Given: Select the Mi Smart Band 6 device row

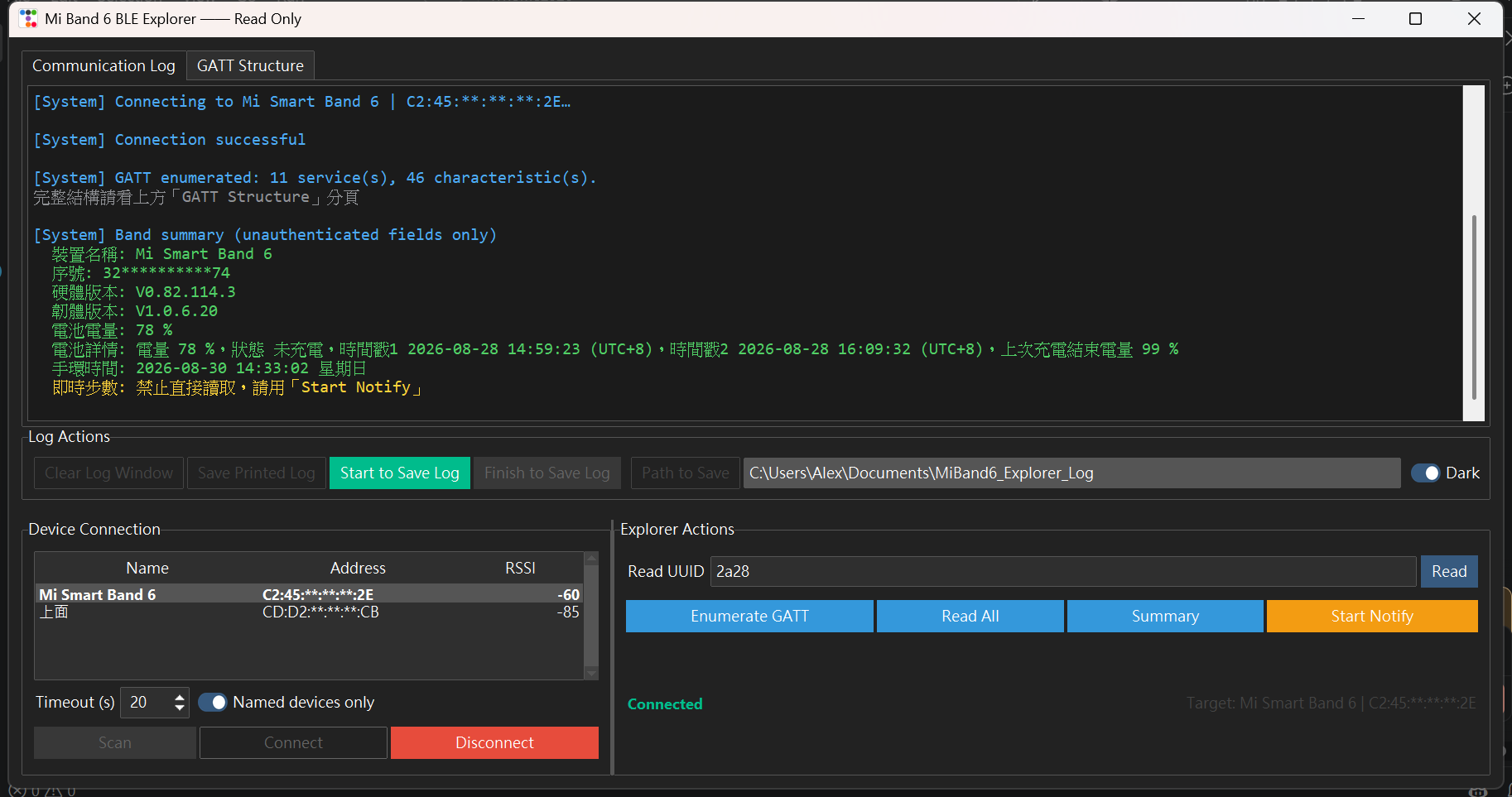Looking at the screenshot, I should (x=309, y=594).
